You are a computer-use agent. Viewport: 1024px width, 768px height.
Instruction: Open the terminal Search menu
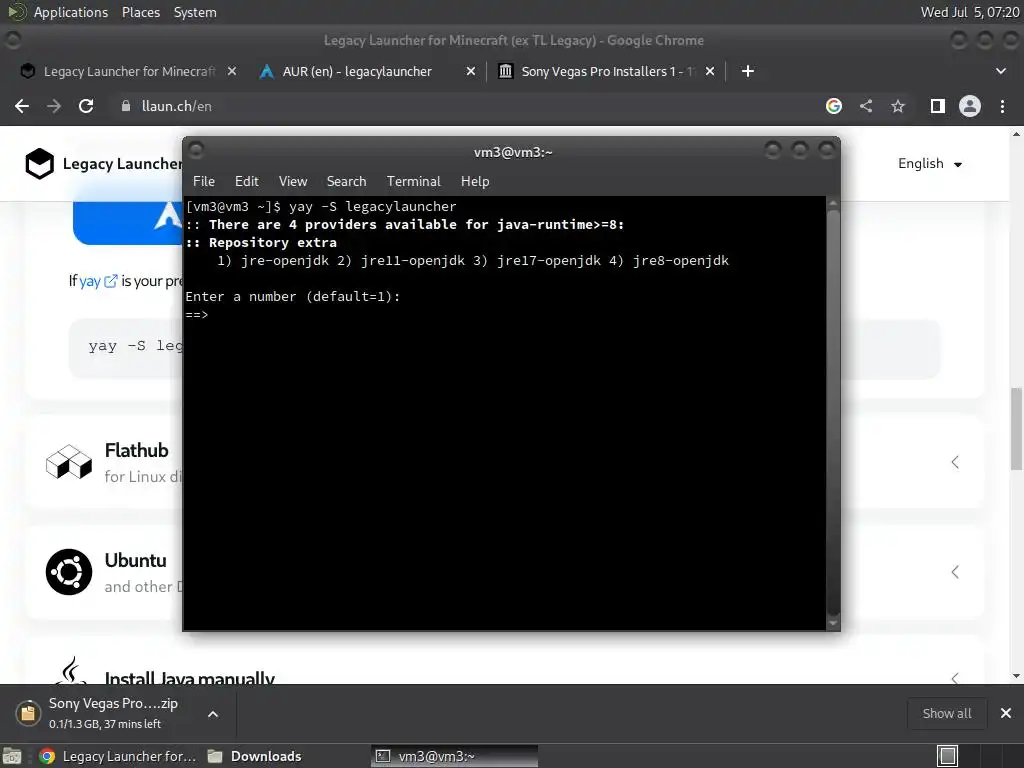point(346,182)
